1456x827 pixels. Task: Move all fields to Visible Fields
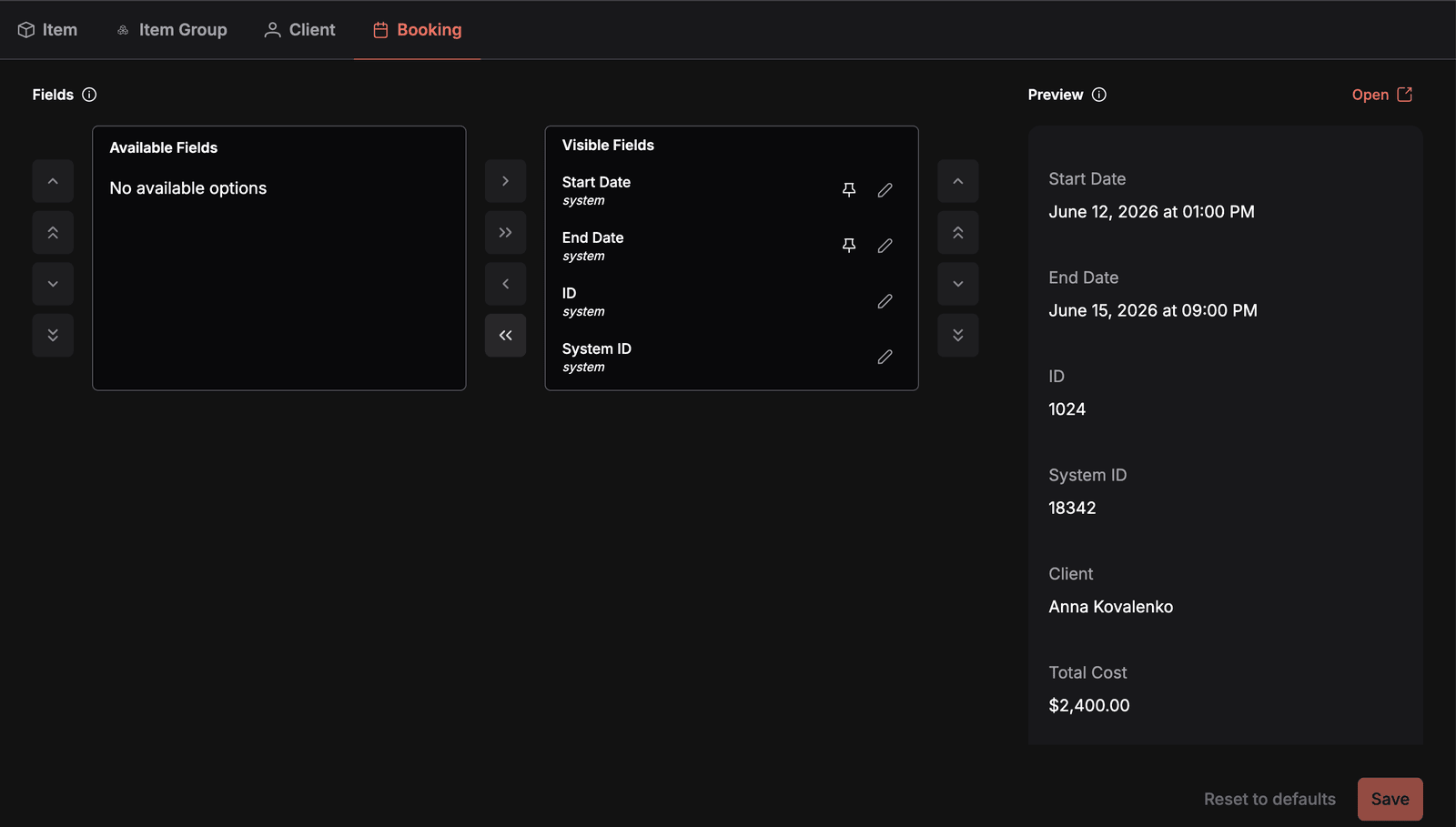click(506, 233)
